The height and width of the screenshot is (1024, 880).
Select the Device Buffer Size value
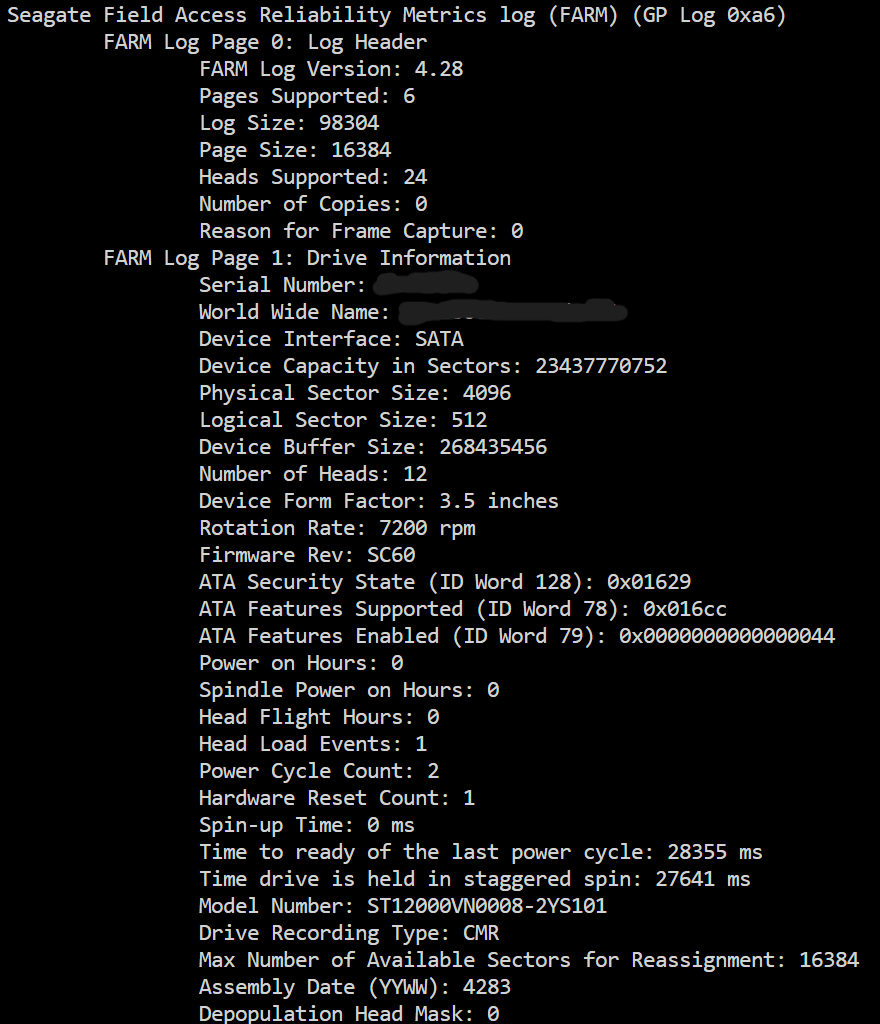493,447
